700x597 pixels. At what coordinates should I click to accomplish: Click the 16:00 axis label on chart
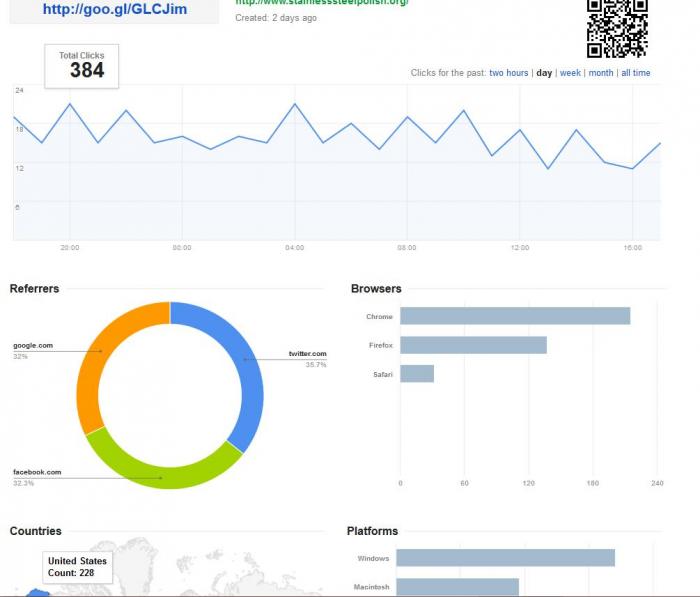coord(633,248)
